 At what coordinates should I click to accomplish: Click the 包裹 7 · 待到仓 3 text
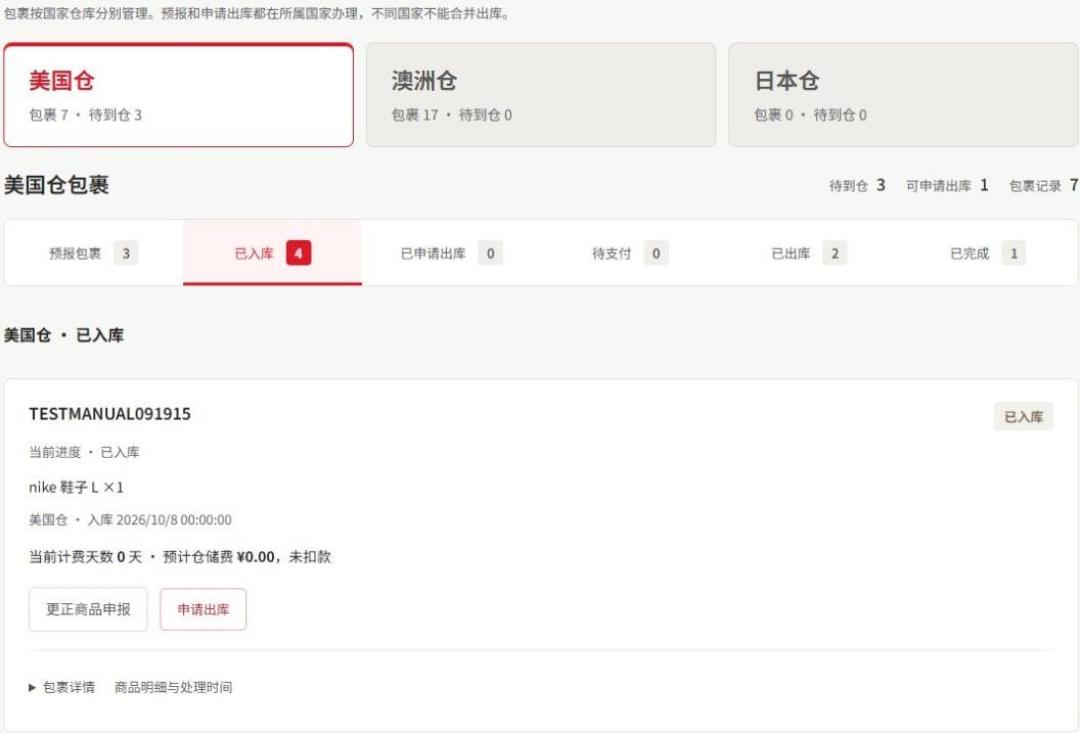pos(85,115)
